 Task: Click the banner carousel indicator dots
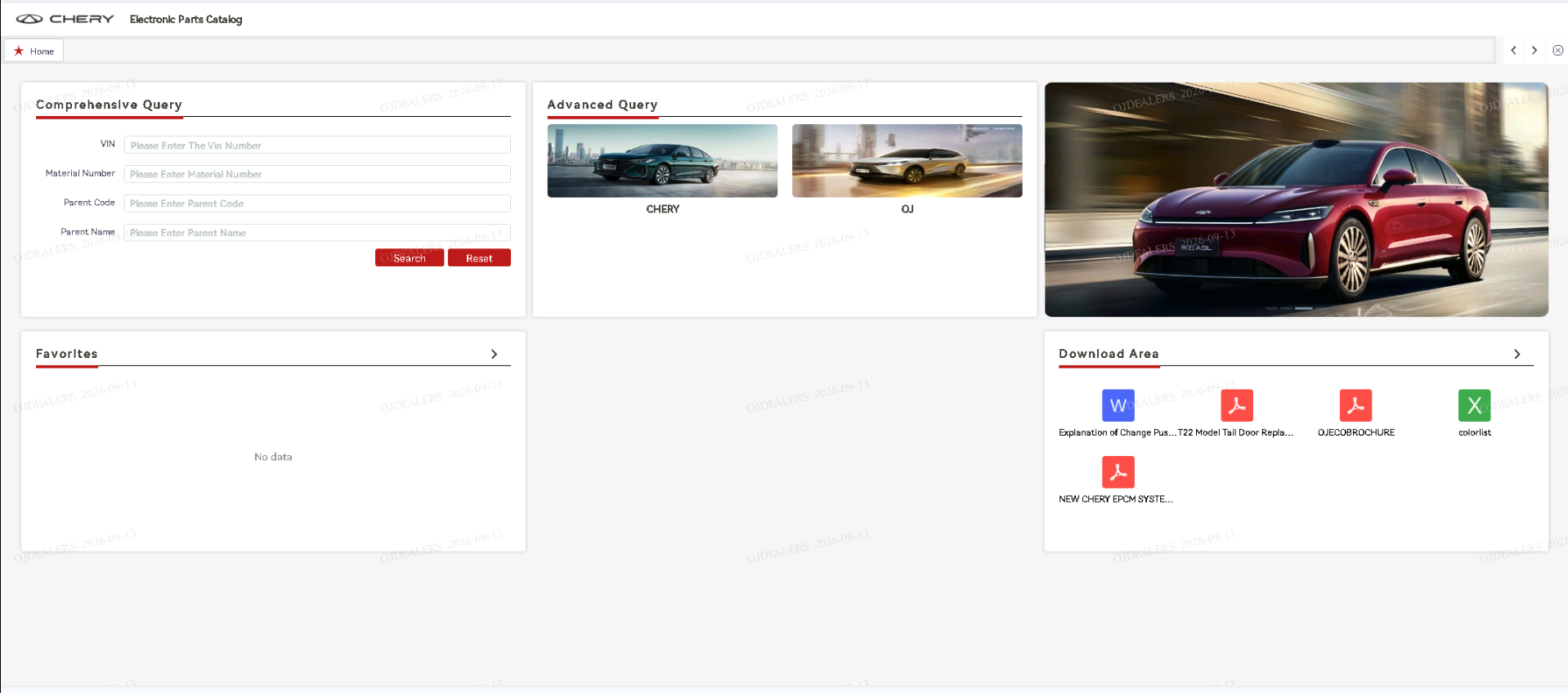pyautogui.click(x=1288, y=308)
